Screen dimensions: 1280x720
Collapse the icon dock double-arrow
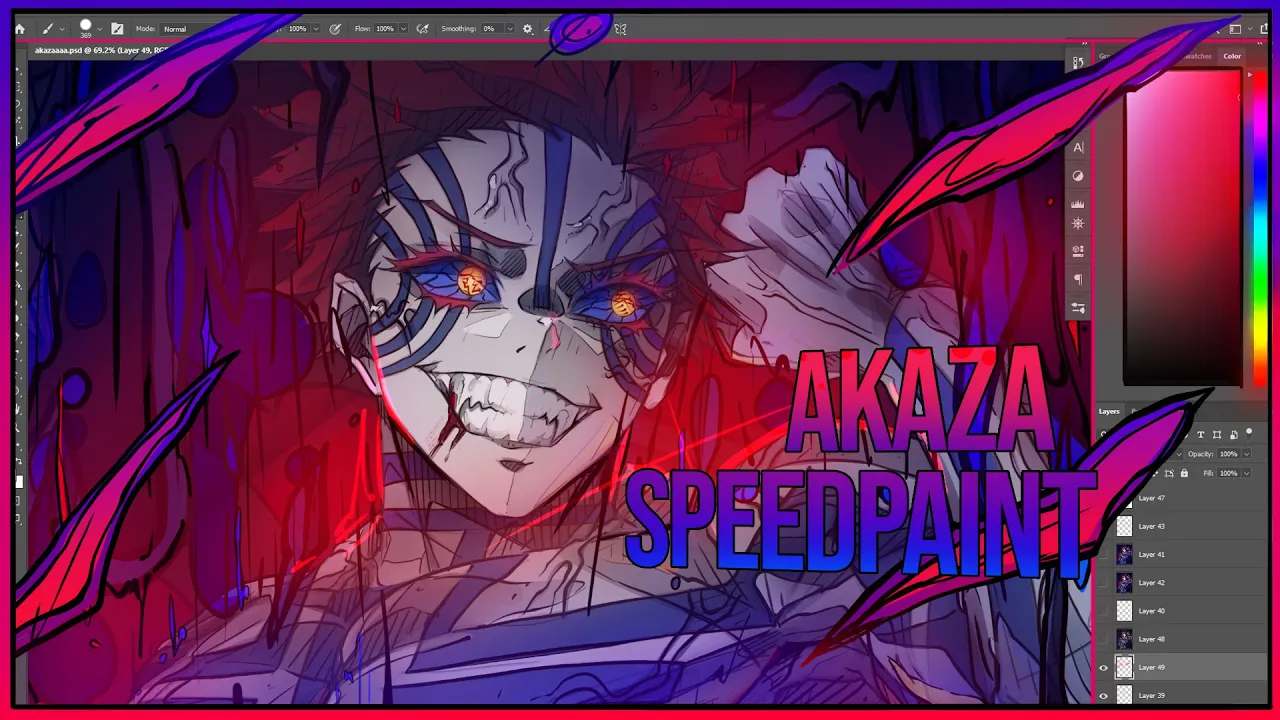tap(1085, 44)
